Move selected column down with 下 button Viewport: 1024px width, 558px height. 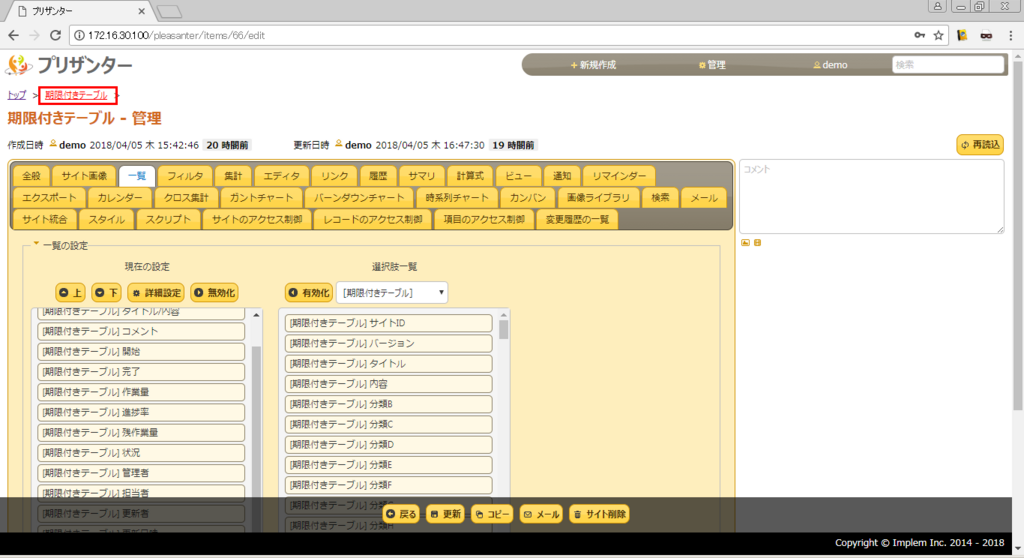[106, 293]
